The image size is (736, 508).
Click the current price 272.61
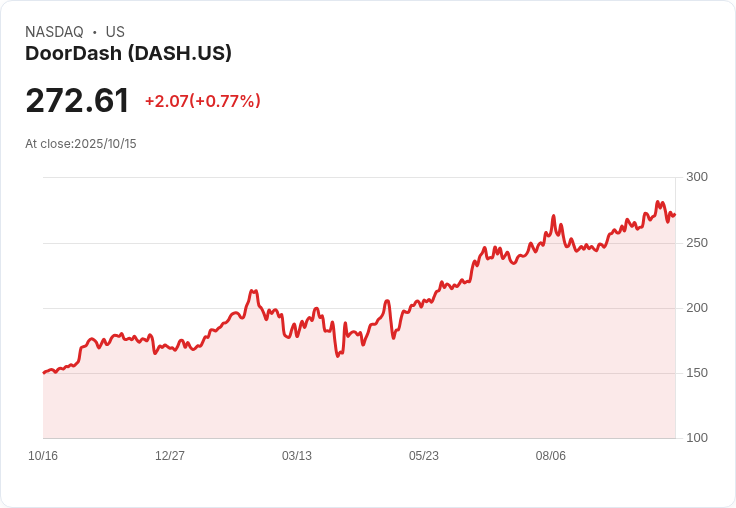(x=77, y=101)
